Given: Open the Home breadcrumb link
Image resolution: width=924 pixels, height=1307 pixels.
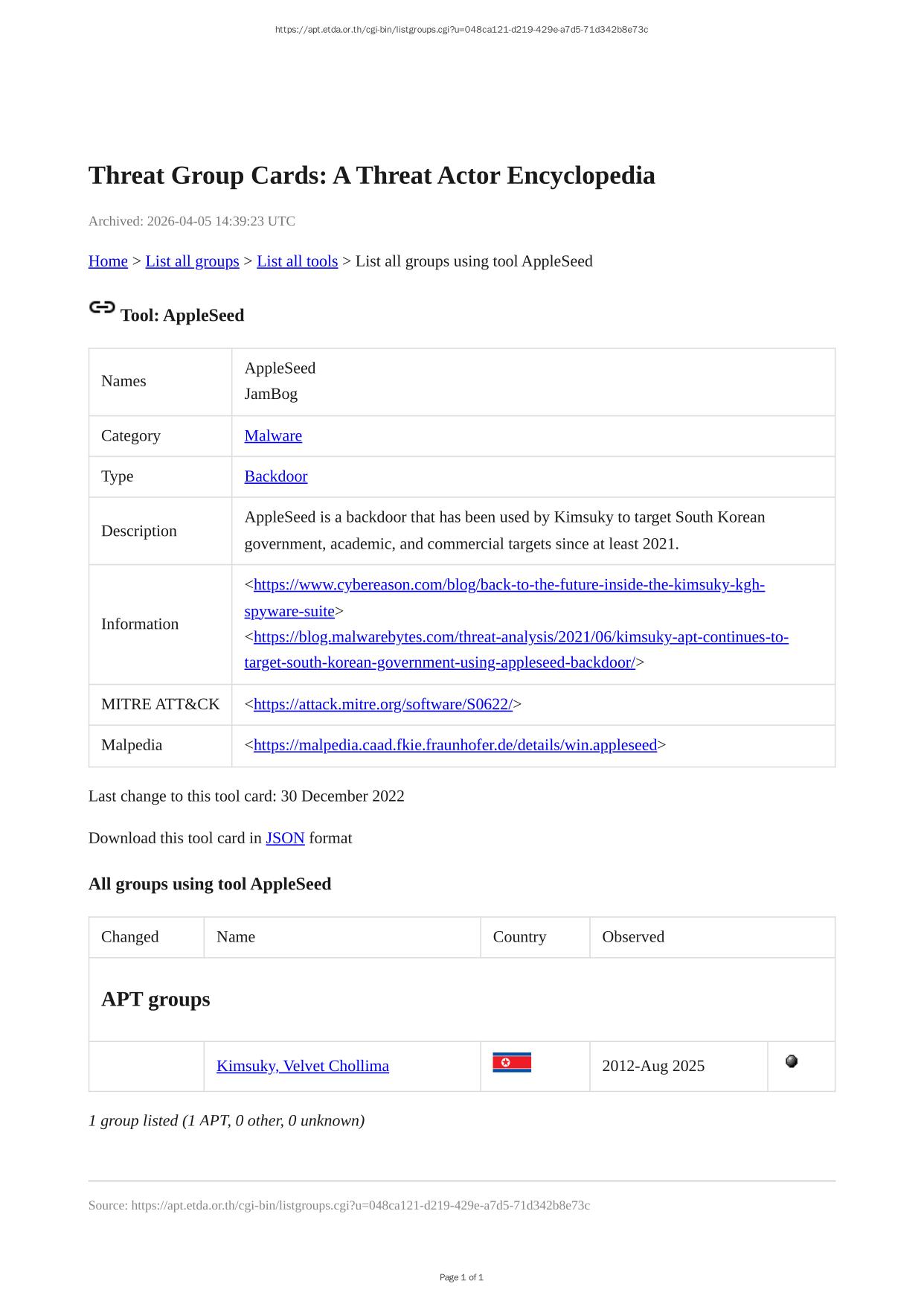Looking at the screenshot, I should 108,261.
